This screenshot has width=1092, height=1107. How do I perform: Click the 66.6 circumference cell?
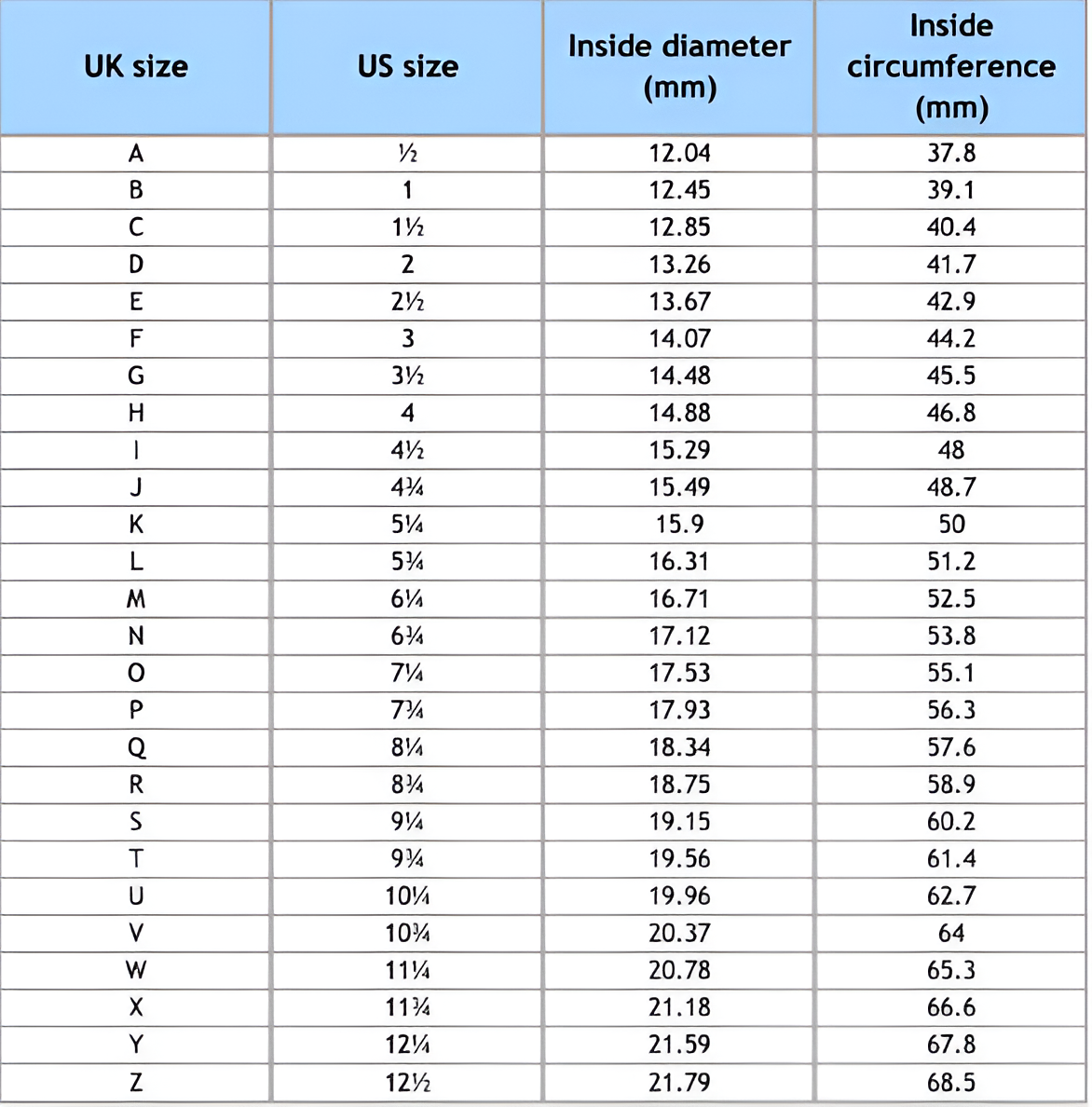[x=951, y=1007]
